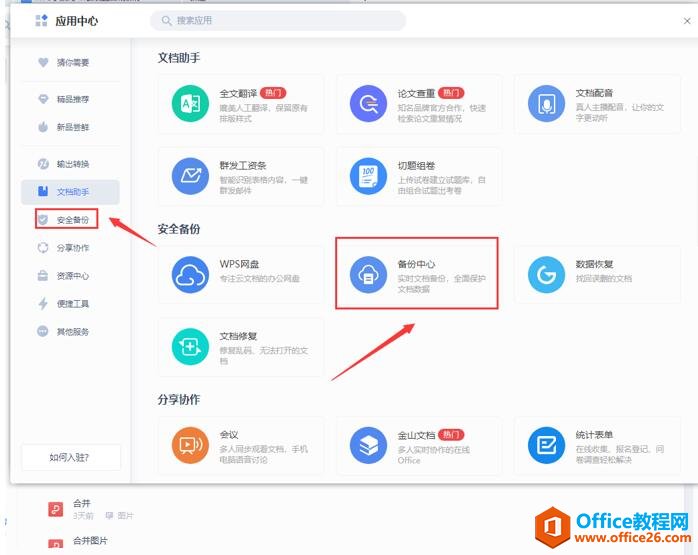Image resolution: width=698 pixels, height=555 pixels.
Task: Open the 统计表单 survey form icon
Action: tap(546, 445)
